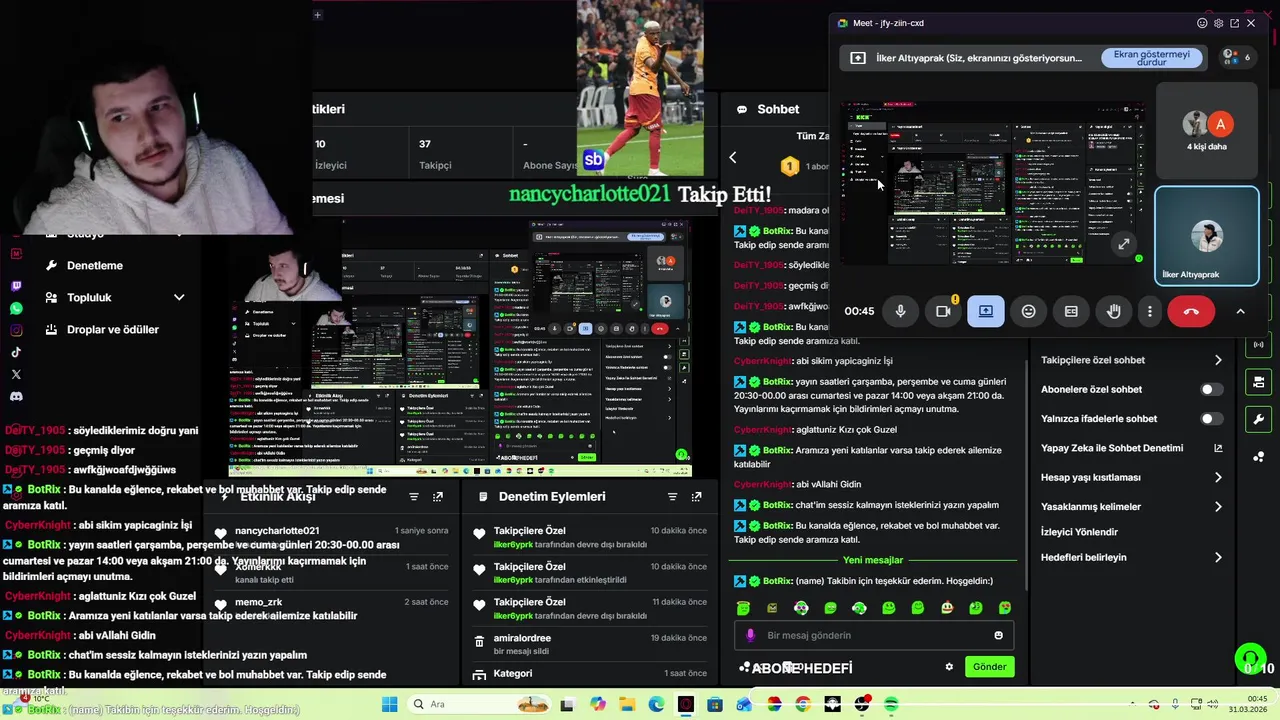Open TikTok icon in left social strip
This screenshot has width=1280, height=720.
point(16,352)
